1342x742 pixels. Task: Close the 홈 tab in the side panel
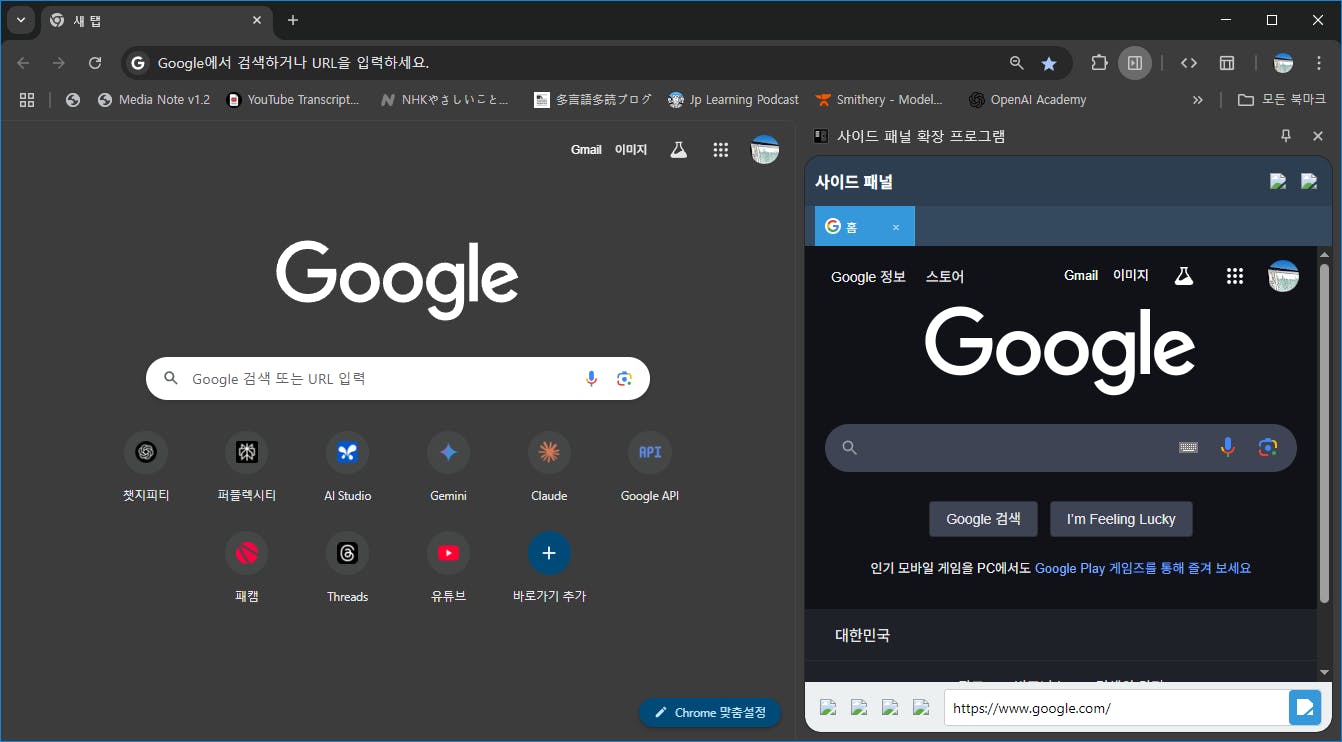(896, 227)
